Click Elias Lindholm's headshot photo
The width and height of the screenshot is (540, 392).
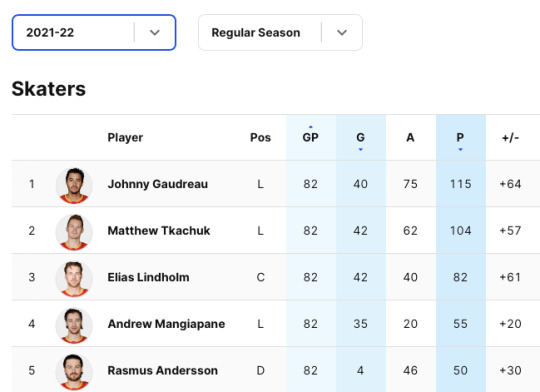tap(74, 278)
